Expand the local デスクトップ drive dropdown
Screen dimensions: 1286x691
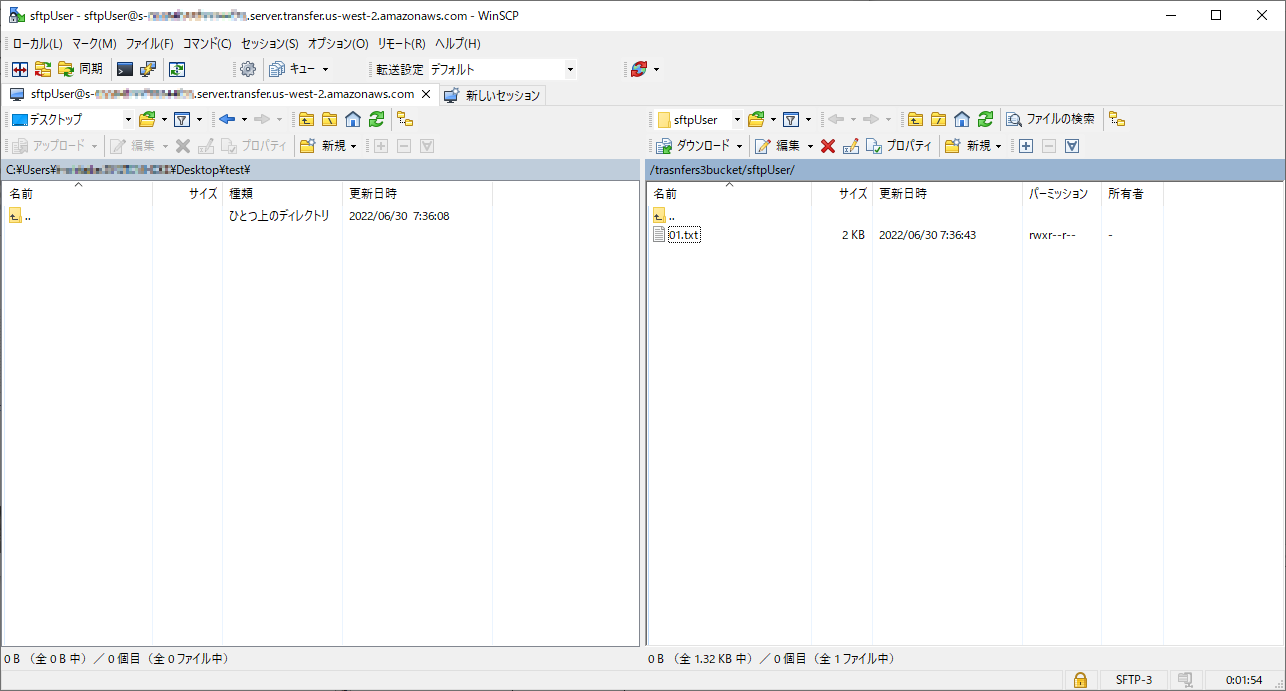click(x=127, y=119)
